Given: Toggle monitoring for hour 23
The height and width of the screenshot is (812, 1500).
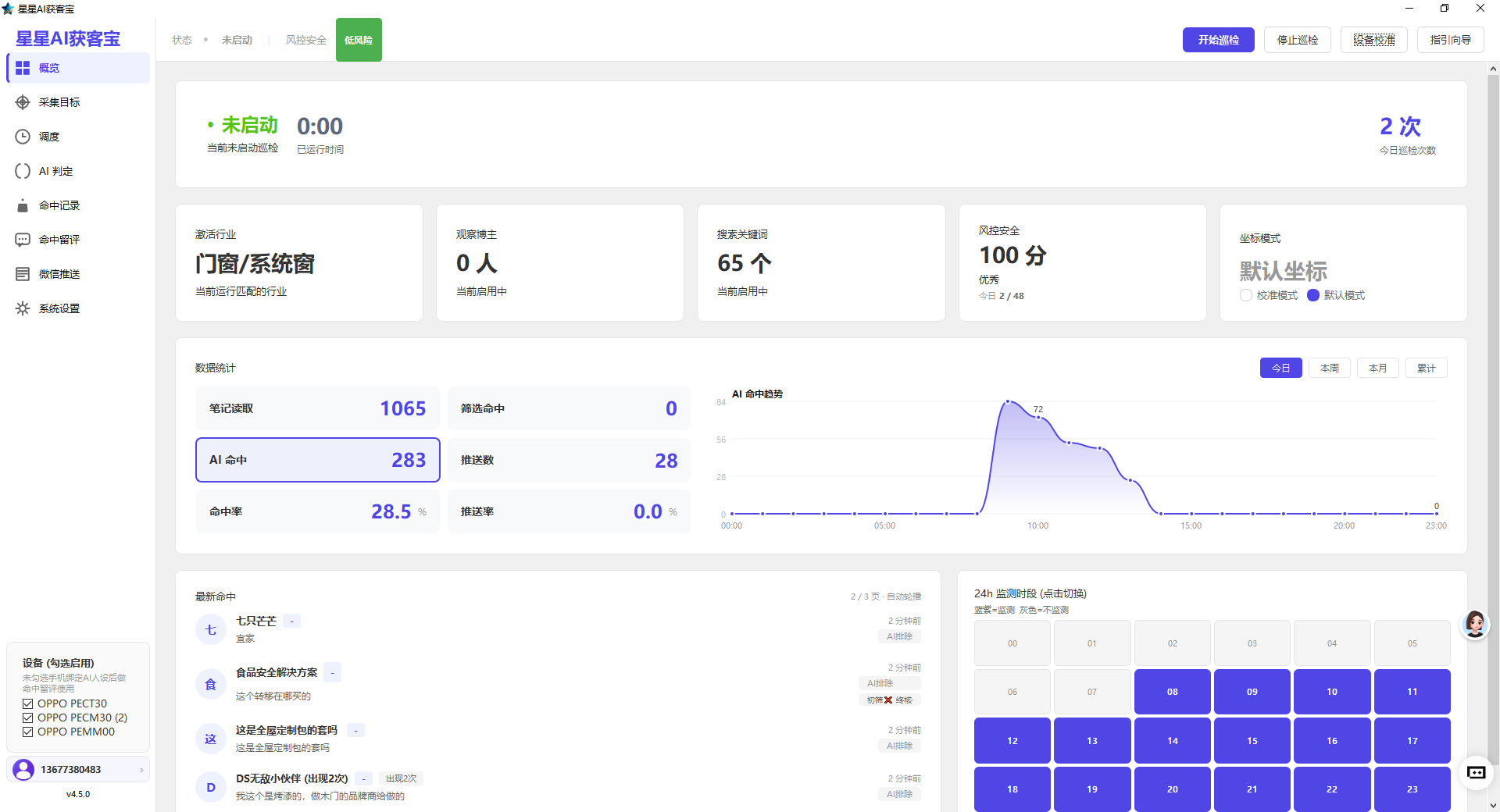Looking at the screenshot, I should (1412, 789).
